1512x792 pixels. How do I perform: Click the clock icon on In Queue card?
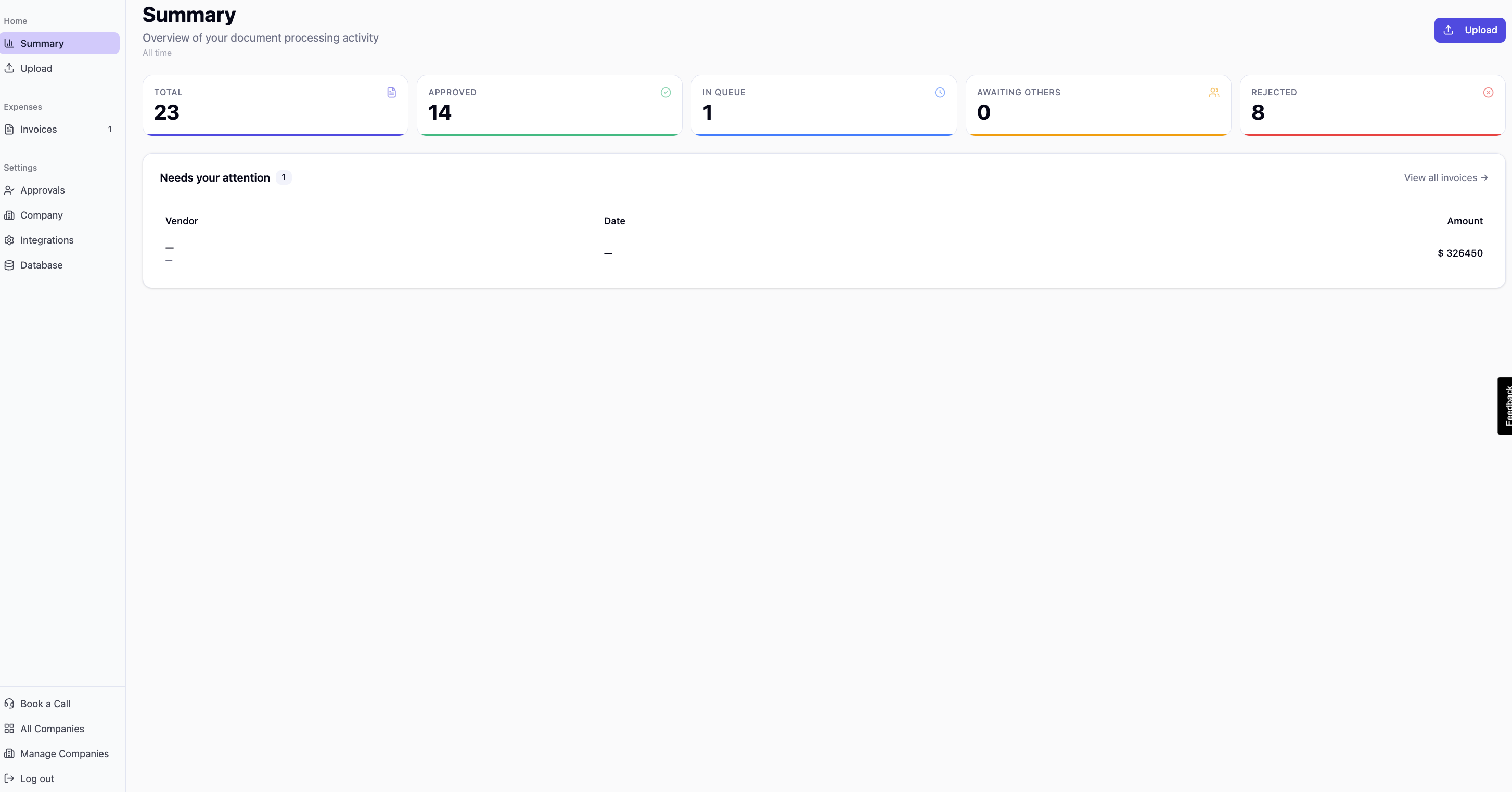pos(940,92)
